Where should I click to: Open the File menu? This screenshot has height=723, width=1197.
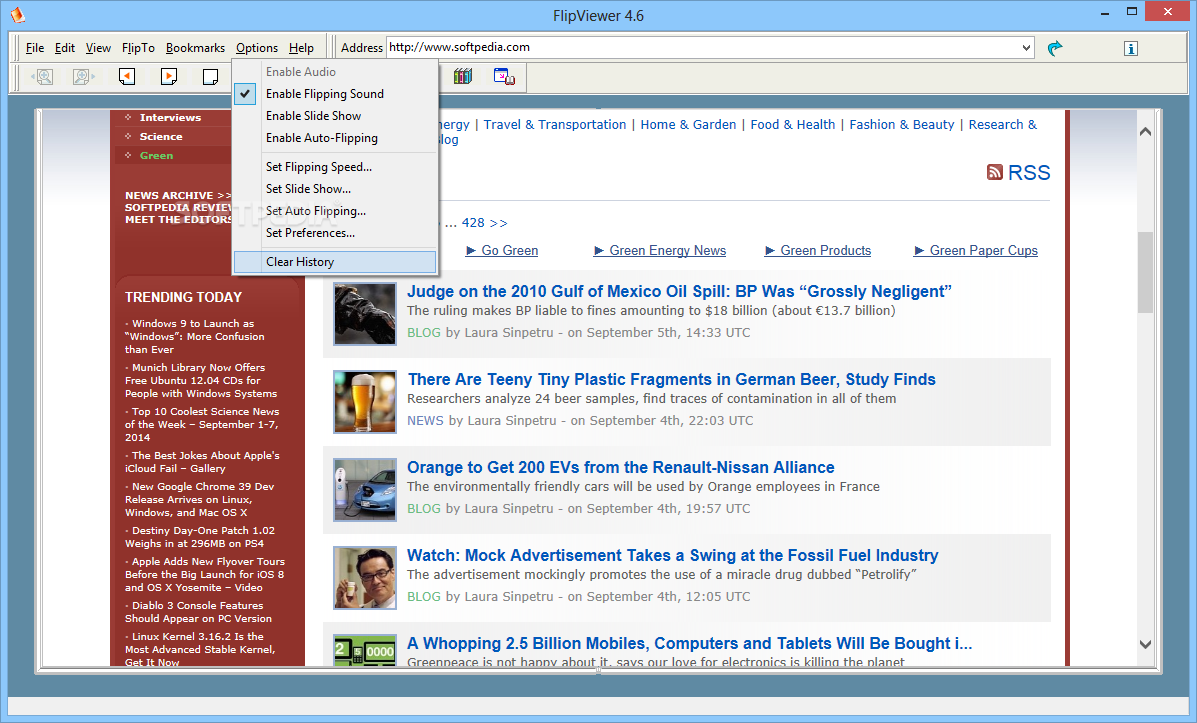(x=35, y=47)
